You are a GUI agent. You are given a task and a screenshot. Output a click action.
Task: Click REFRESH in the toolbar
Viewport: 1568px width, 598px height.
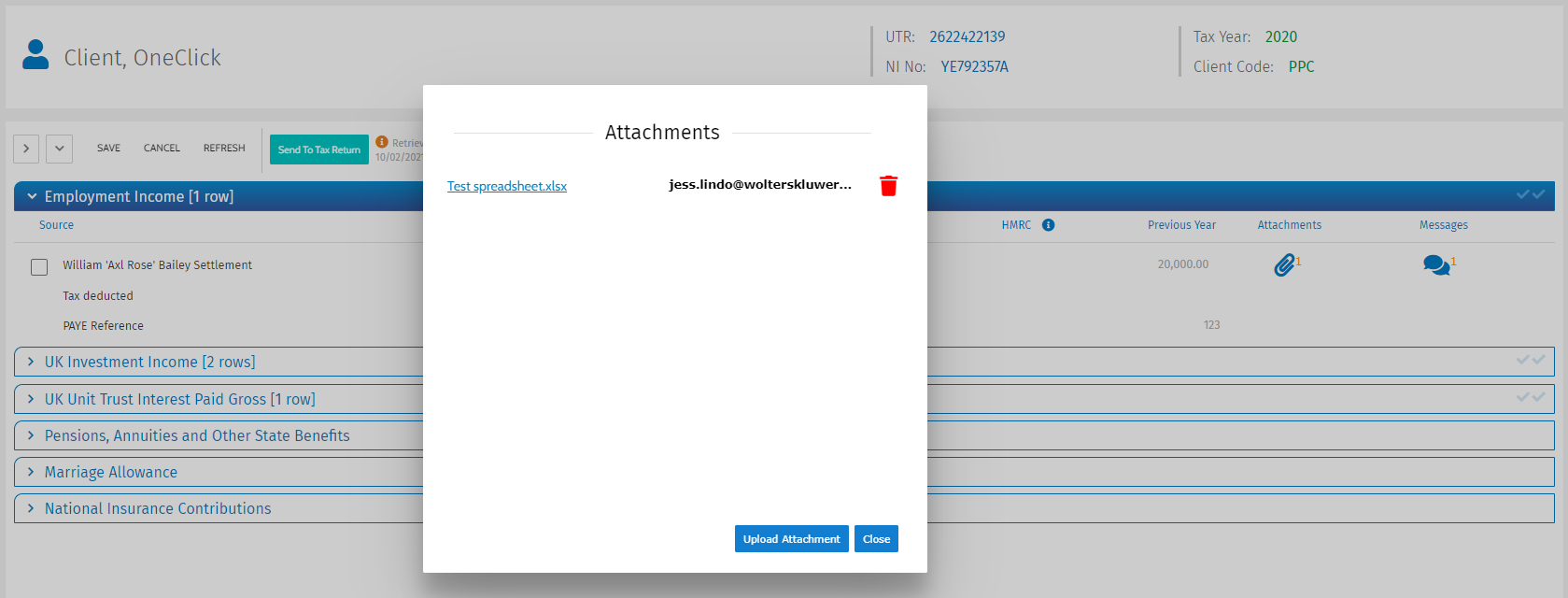pos(224,149)
